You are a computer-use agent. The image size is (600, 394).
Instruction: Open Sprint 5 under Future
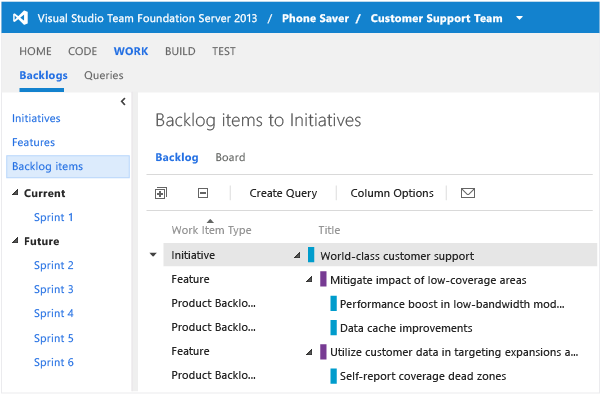tap(54, 338)
